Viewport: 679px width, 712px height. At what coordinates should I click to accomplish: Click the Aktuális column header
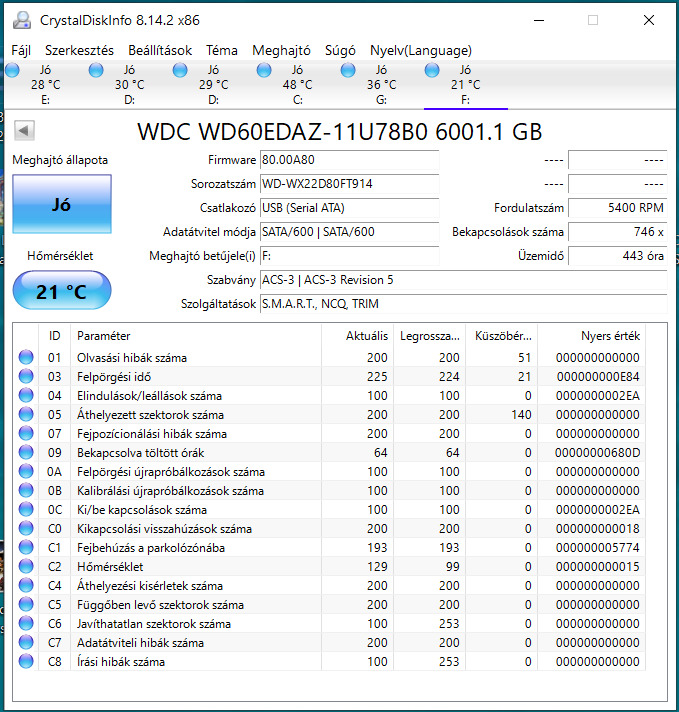[357, 336]
